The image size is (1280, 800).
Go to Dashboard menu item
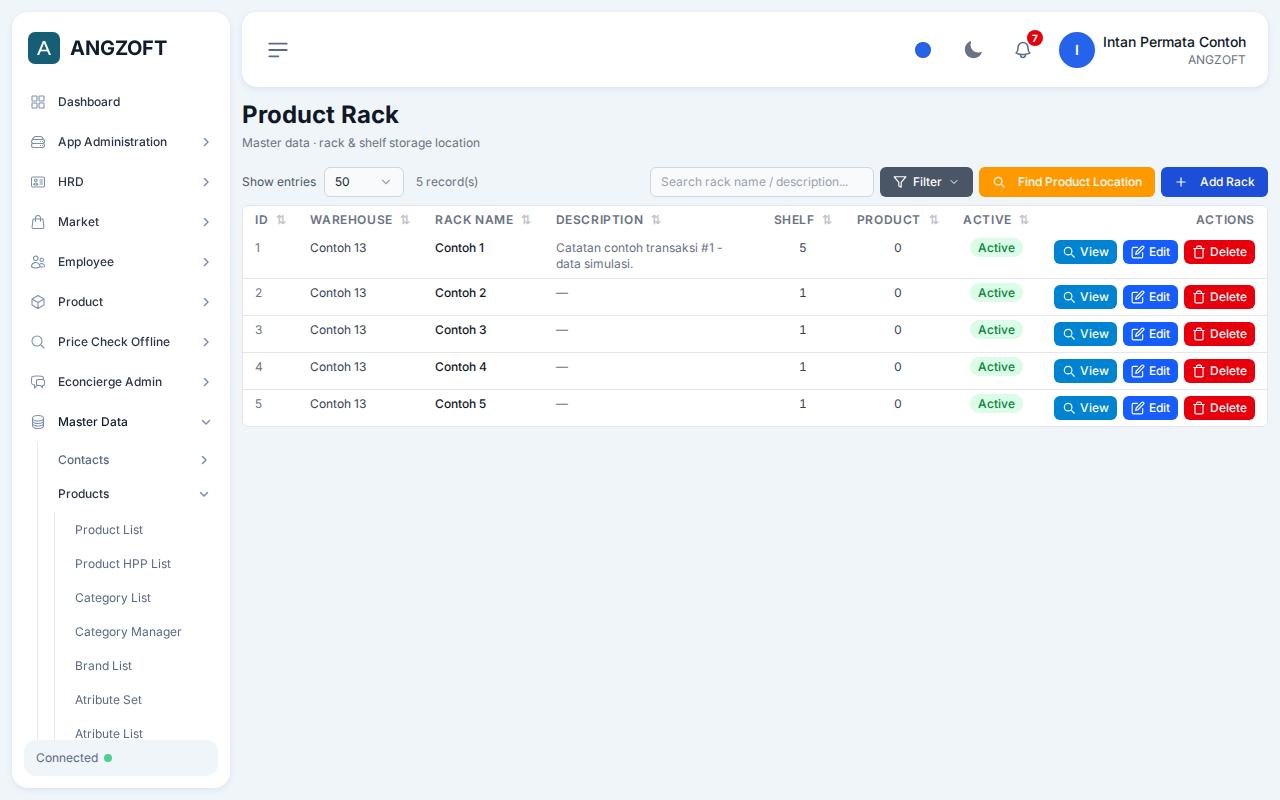89,102
